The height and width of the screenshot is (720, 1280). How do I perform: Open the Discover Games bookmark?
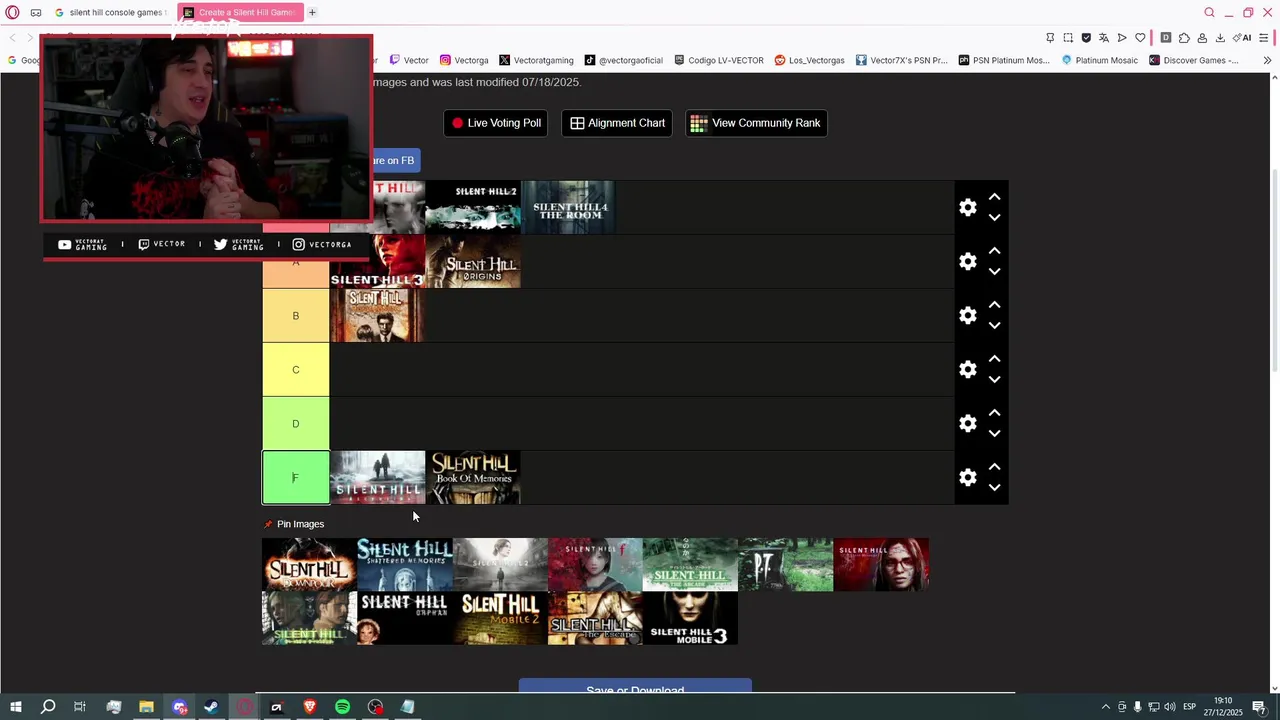[x=1193, y=60]
